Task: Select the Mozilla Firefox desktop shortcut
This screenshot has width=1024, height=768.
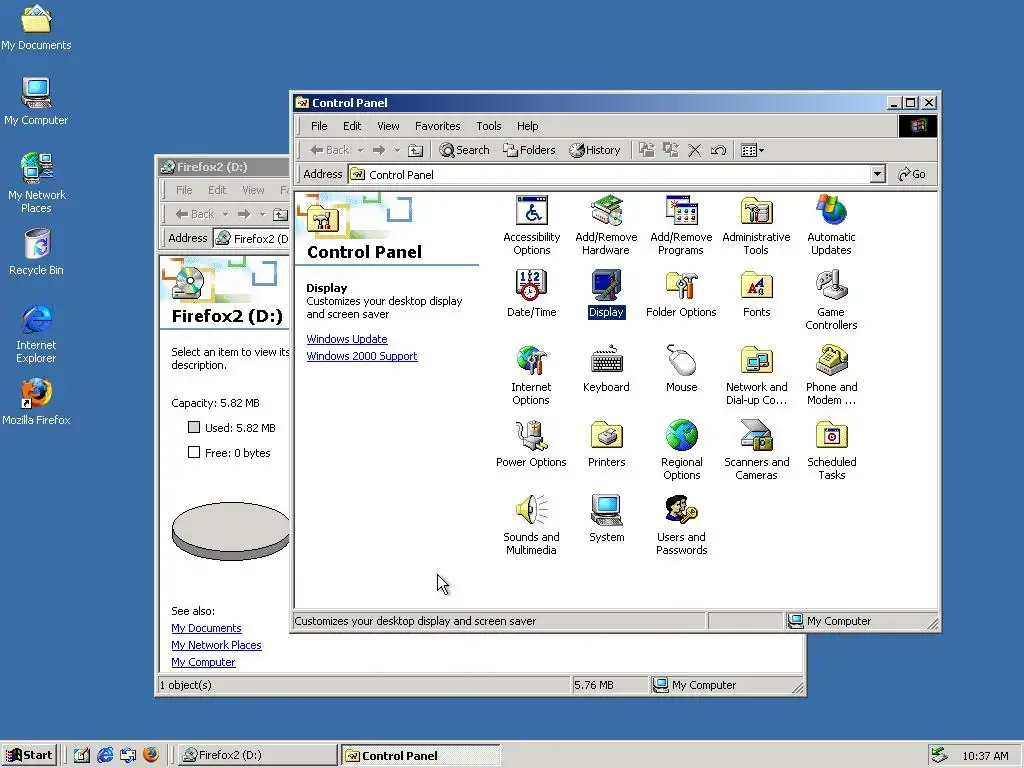Action: (37, 402)
